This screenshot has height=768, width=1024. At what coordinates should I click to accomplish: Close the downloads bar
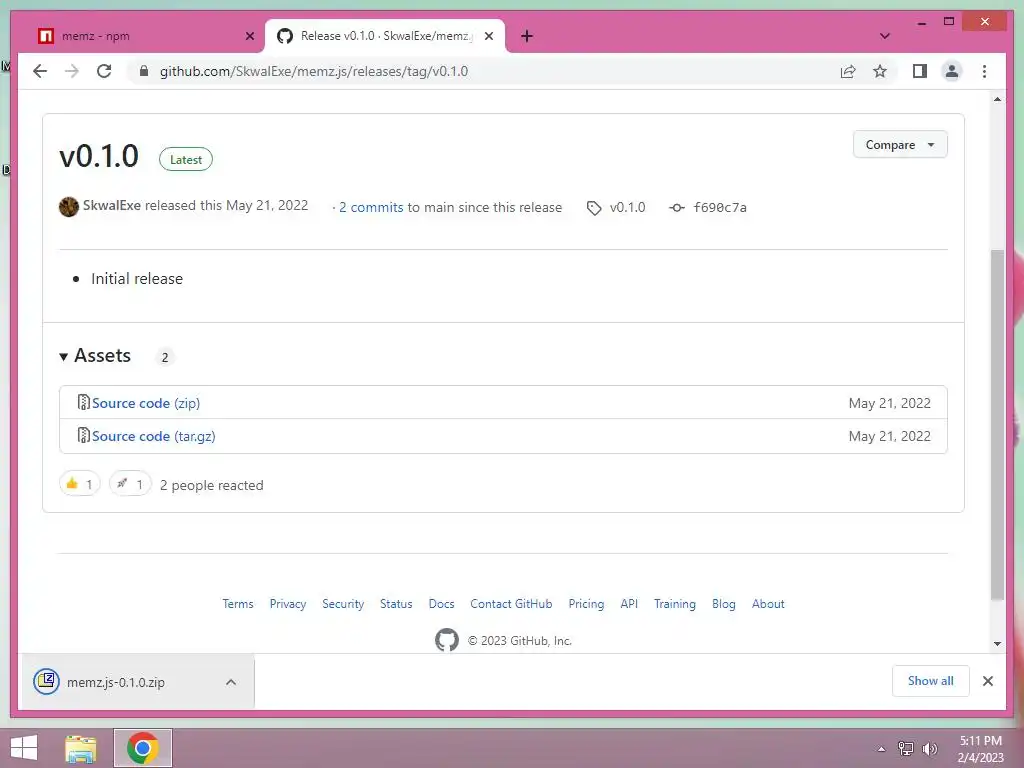[987, 680]
